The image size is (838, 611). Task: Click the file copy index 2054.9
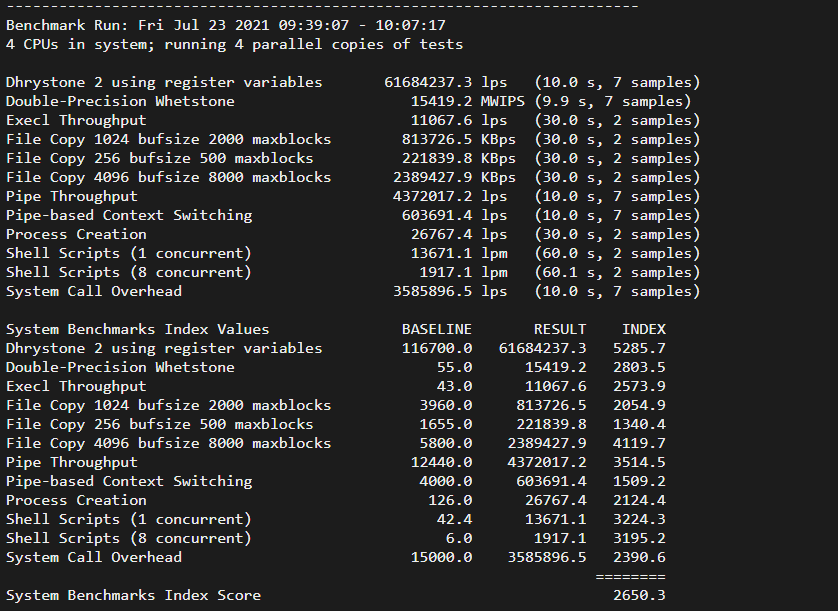coord(639,405)
